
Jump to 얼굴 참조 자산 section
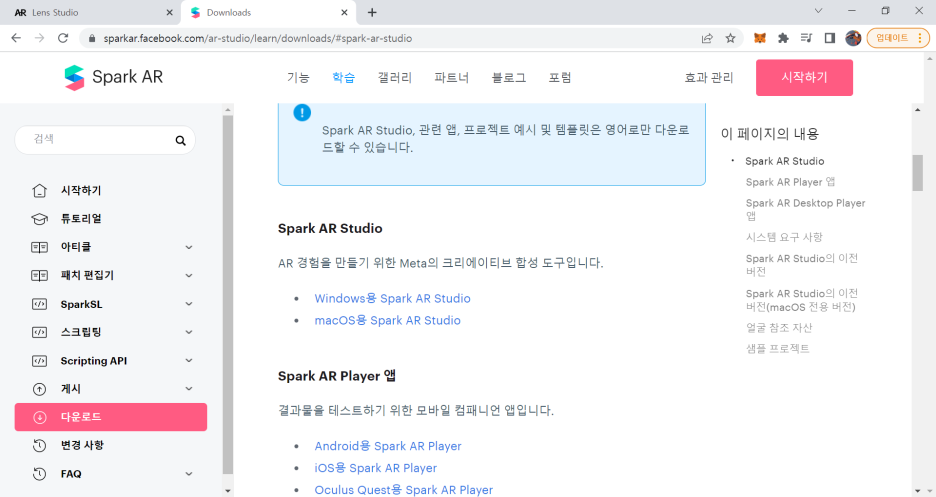tap(779, 328)
